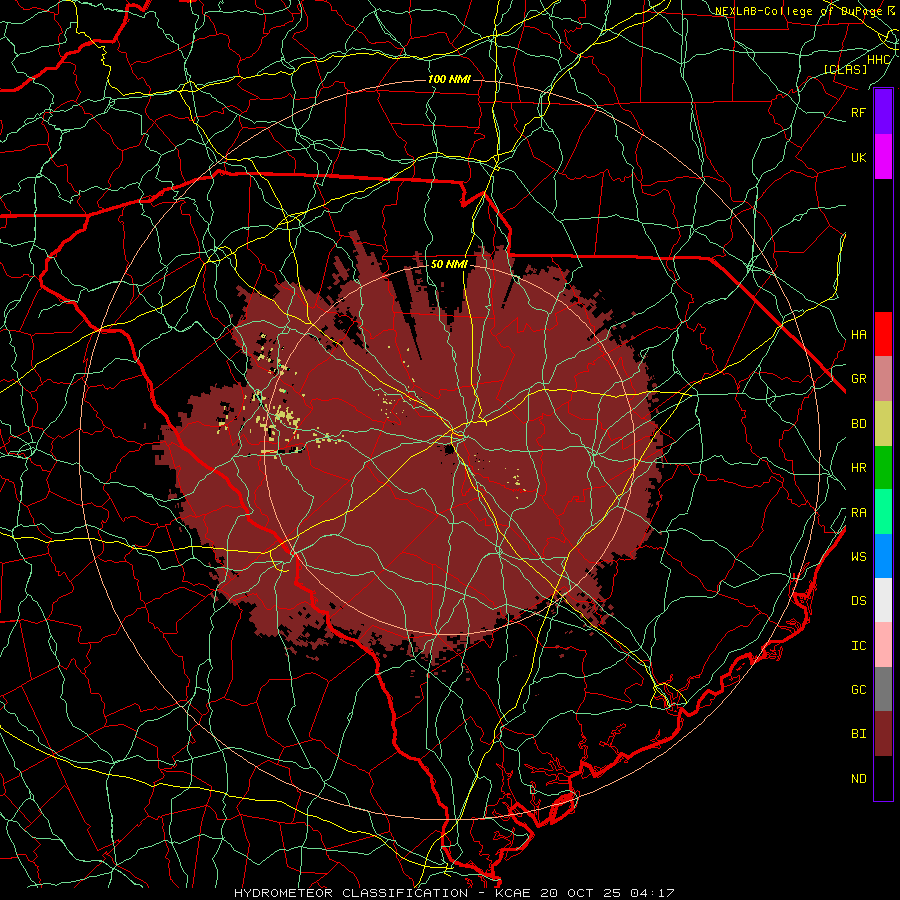Click the GR pink legend color swatch

[x=883, y=379]
